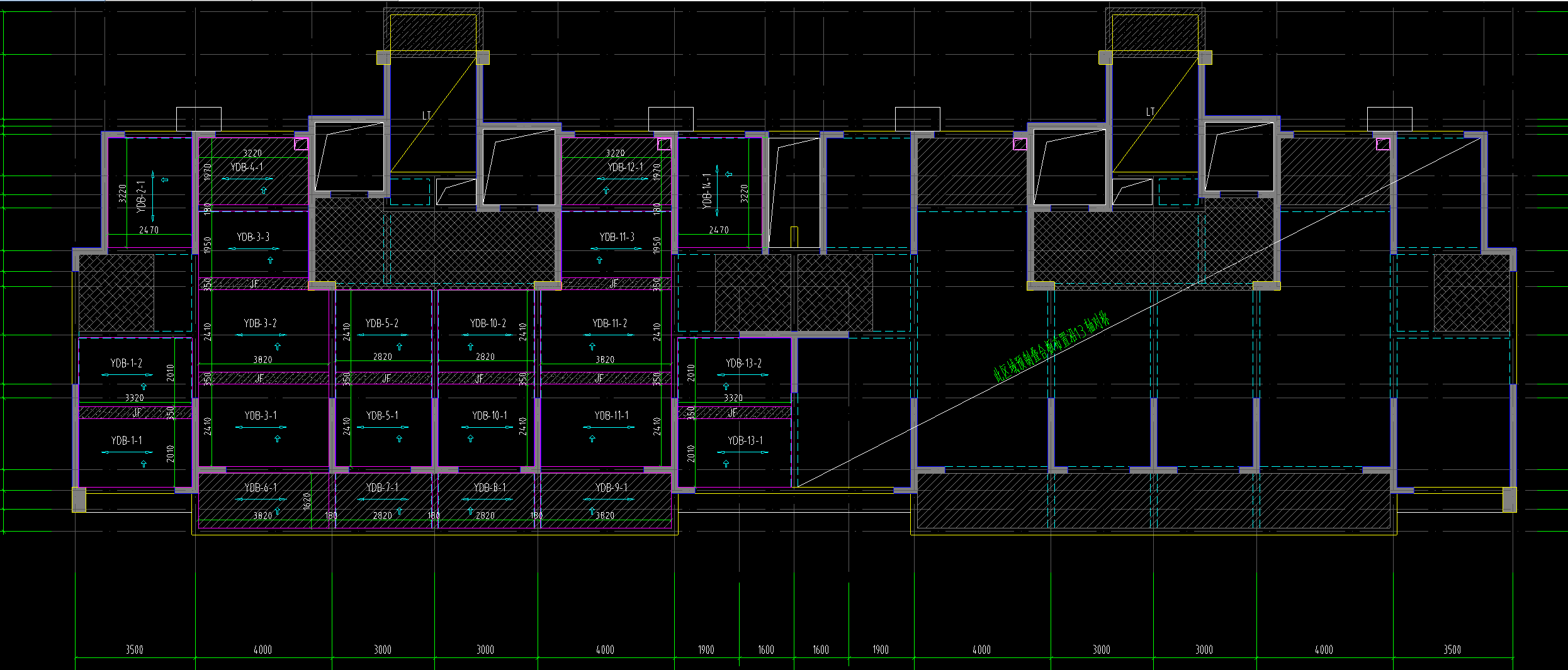Click the YDB-13-2 slab label
This screenshot has width=1568, height=670.
(x=744, y=364)
